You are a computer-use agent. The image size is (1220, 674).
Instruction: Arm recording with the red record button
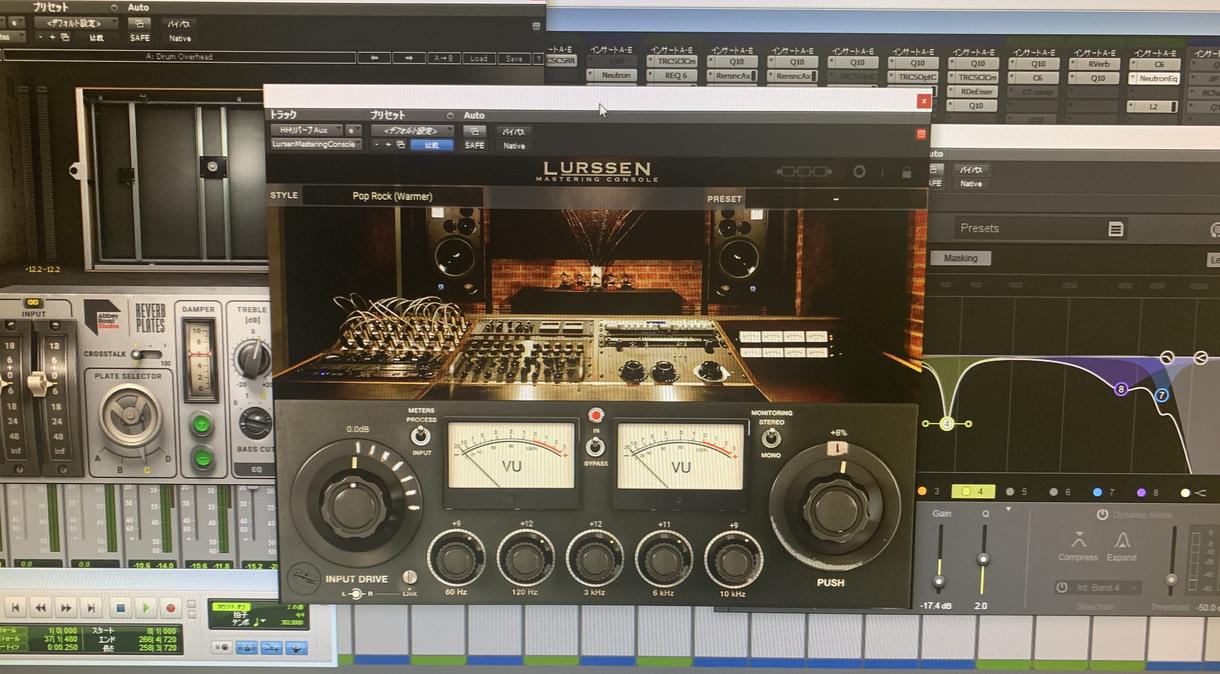point(171,607)
